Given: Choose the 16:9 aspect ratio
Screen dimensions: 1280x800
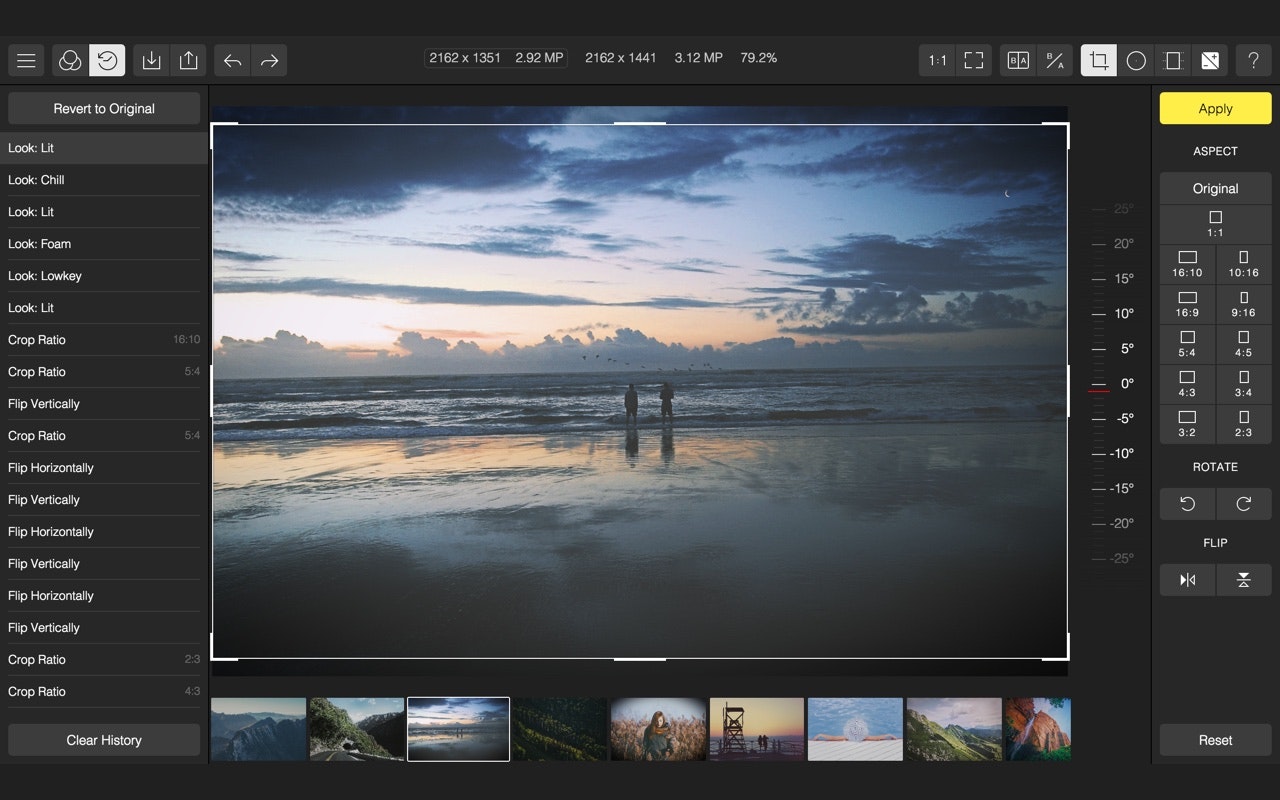Looking at the screenshot, I should point(1187,305).
